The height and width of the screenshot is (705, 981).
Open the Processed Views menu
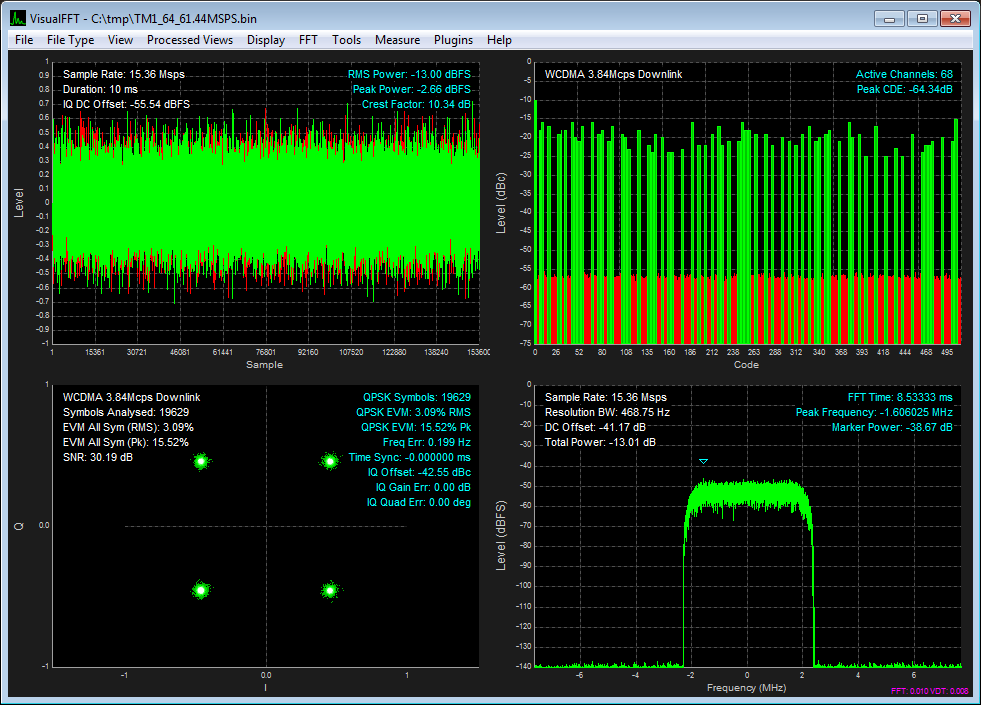tap(189, 40)
